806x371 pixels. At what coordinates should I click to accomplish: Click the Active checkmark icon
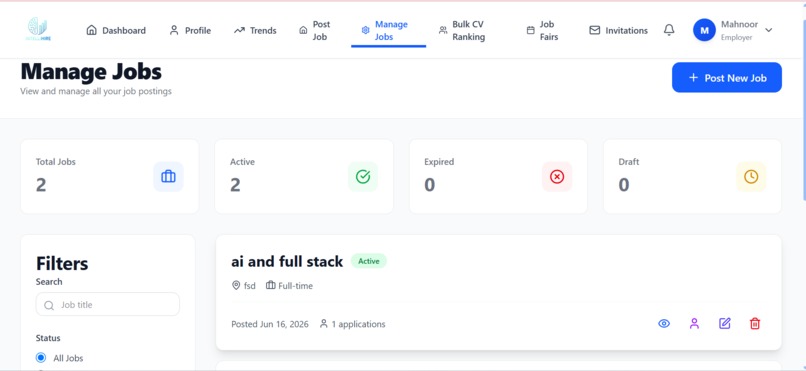[x=363, y=177]
